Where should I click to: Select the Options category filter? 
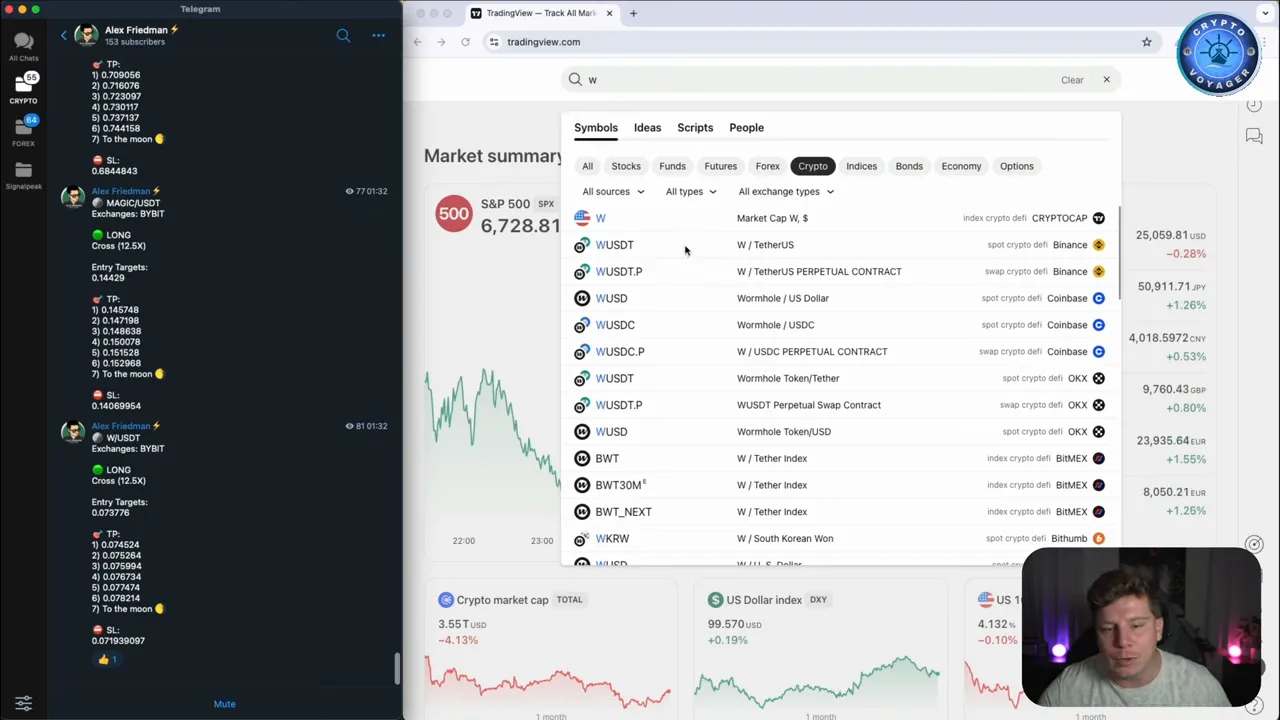coord(1017,166)
